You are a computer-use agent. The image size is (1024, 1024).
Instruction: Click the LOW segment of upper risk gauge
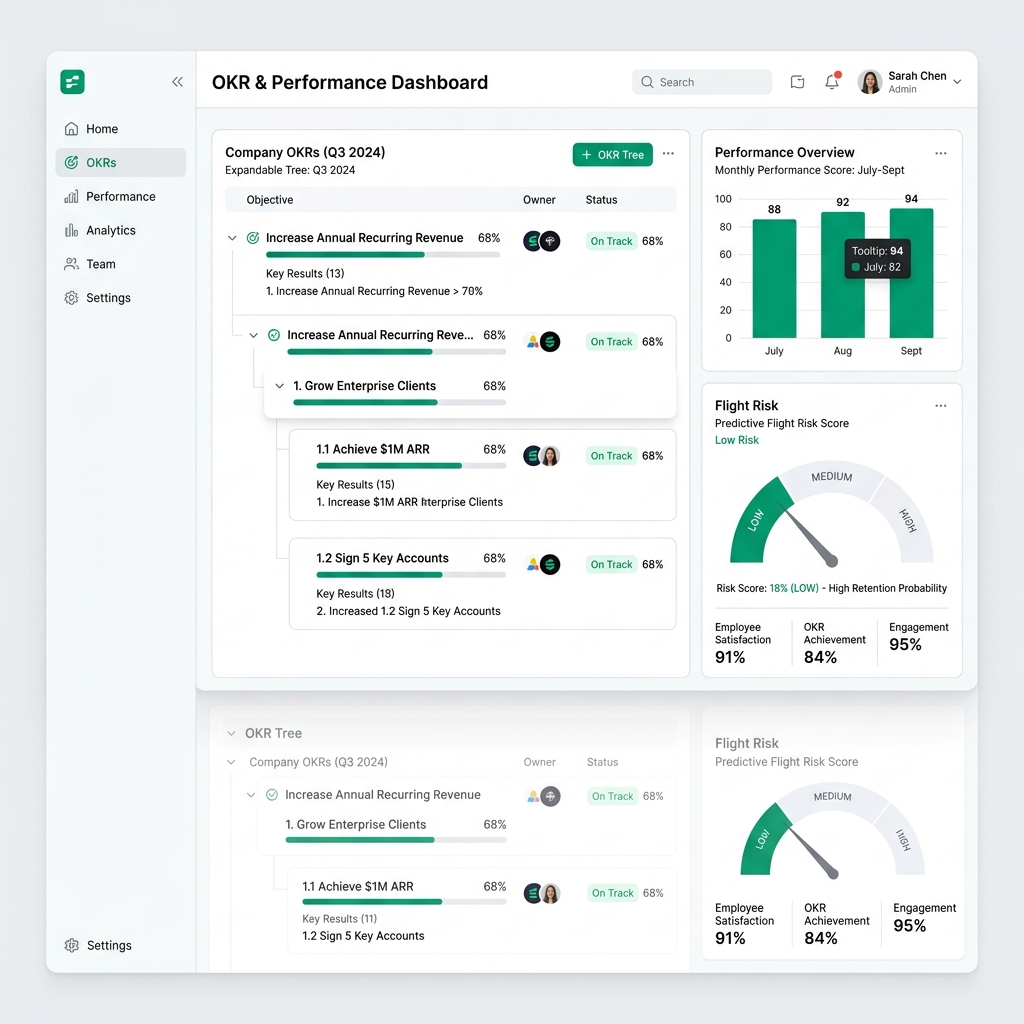pos(758,520)
